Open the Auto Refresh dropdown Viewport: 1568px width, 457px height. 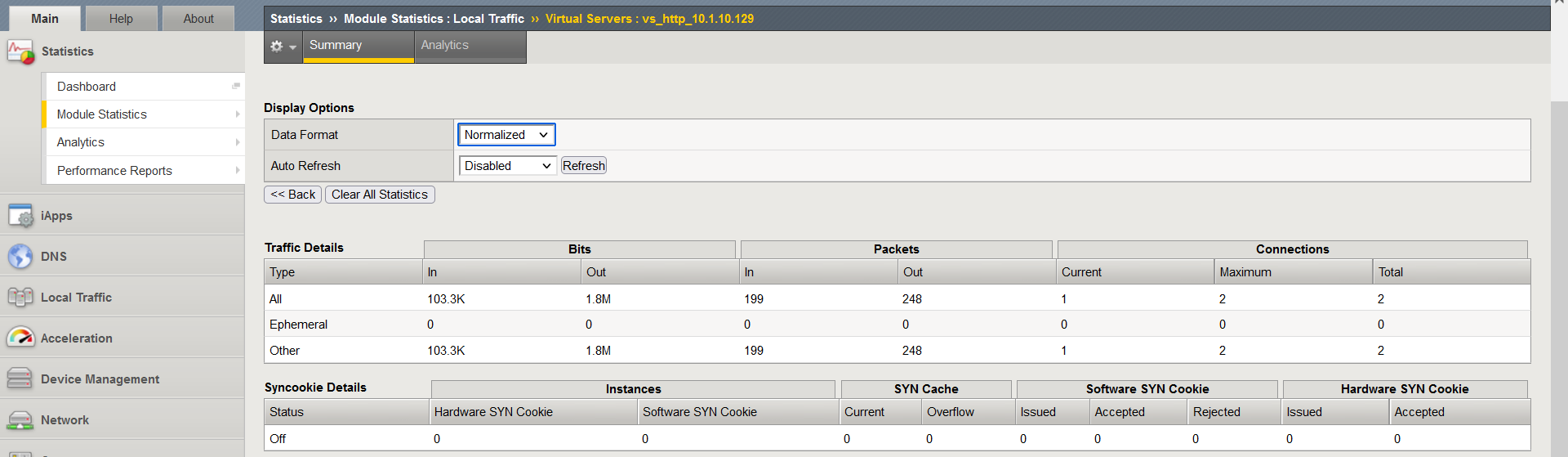(507, 166)
